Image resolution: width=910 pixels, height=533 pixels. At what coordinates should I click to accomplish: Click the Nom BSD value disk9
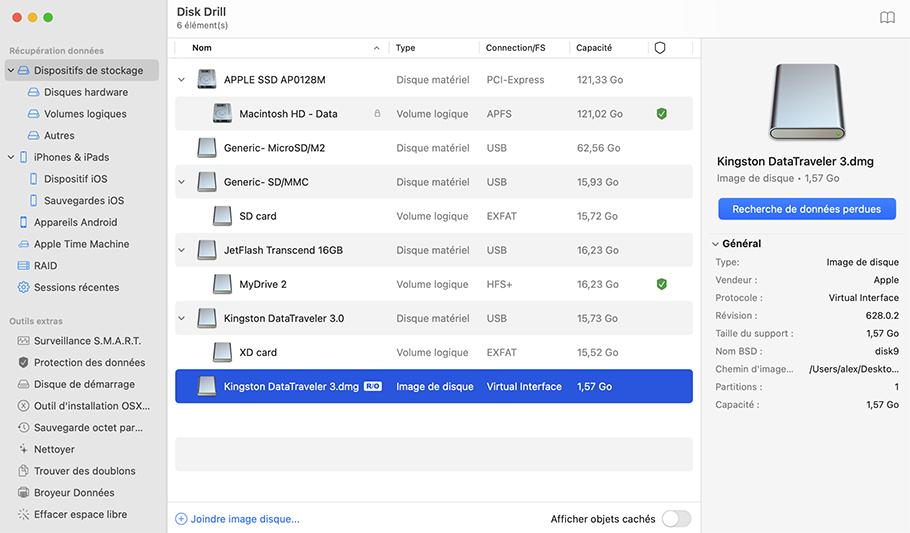point(887,351)
